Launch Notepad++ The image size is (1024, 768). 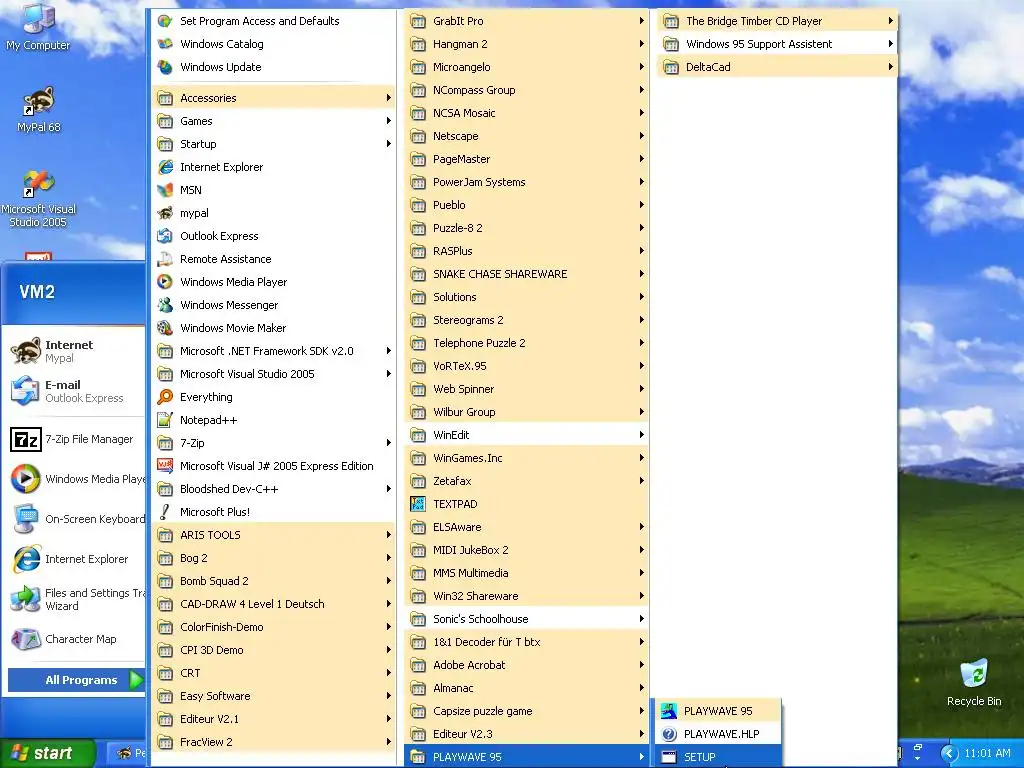[273, 420]
